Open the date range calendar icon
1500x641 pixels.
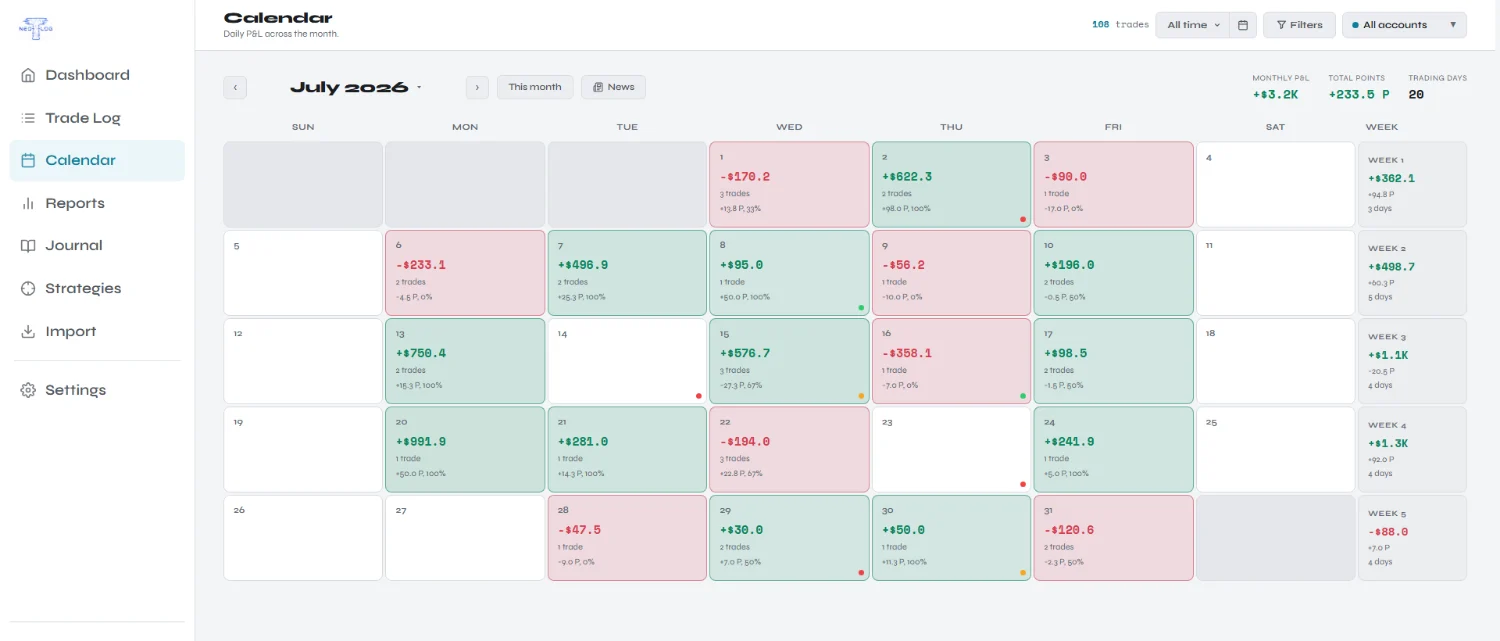tap(1243, 25)
